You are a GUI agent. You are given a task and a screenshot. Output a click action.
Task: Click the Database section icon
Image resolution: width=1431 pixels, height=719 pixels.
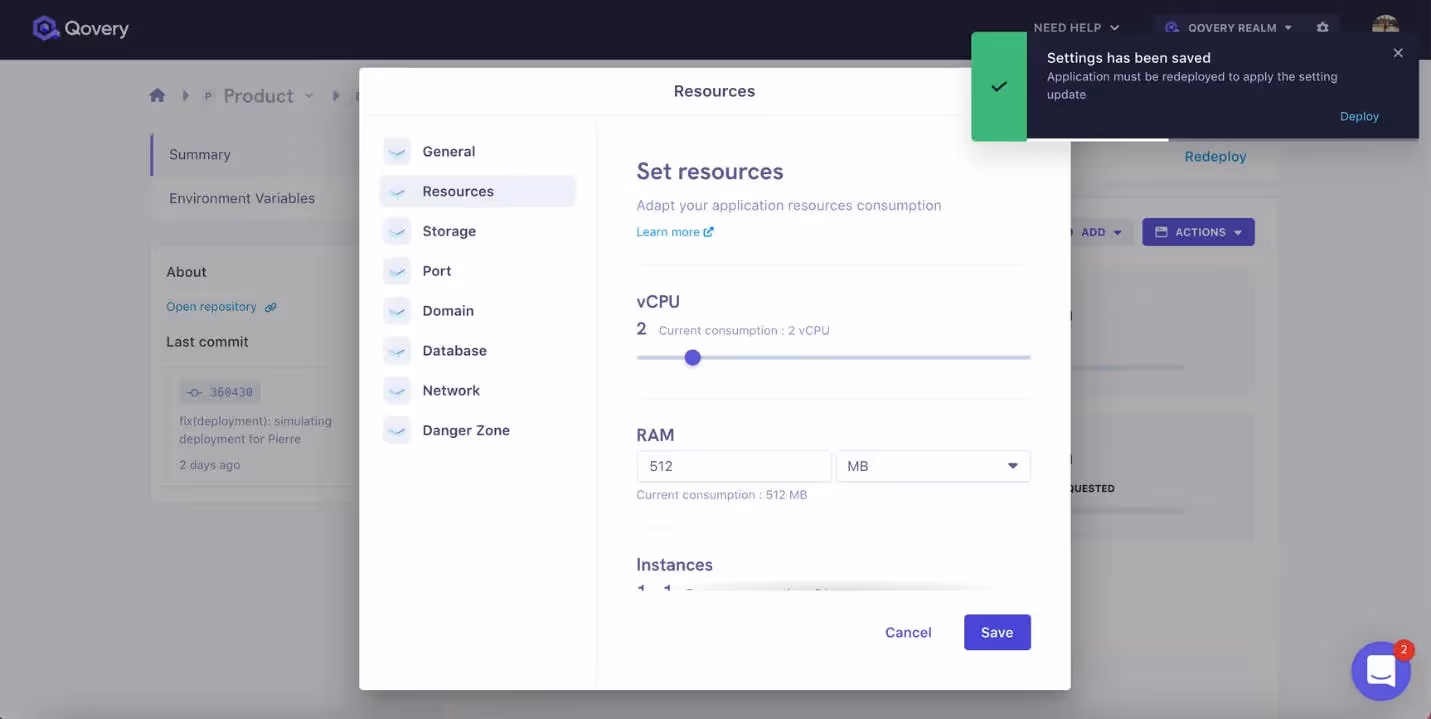(x=397, y=351)
